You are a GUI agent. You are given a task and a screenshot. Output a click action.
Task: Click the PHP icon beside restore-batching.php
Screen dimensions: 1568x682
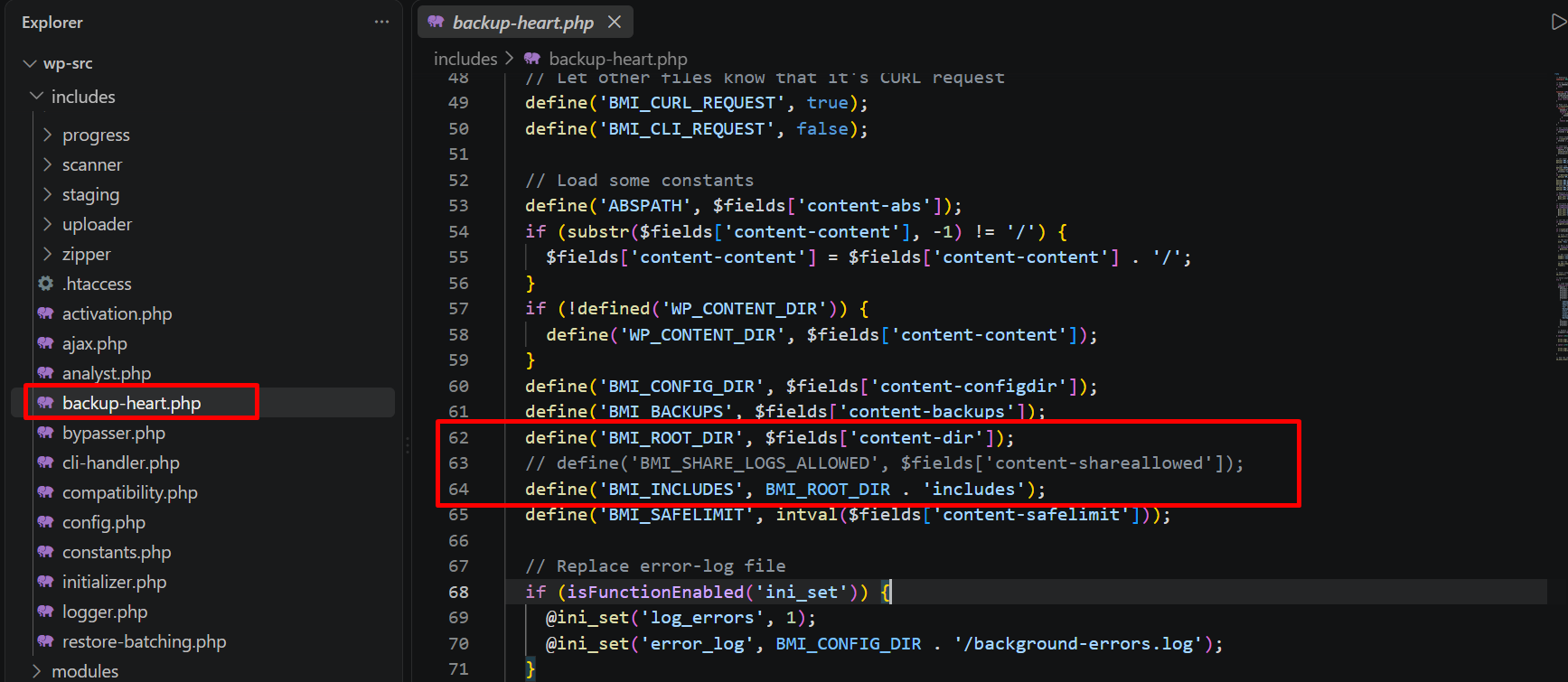pyautogui.click(x=46, y=641)
